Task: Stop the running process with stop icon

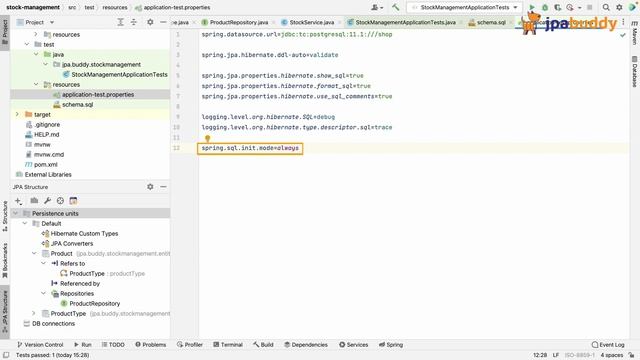Action: [x=589, y=7]
